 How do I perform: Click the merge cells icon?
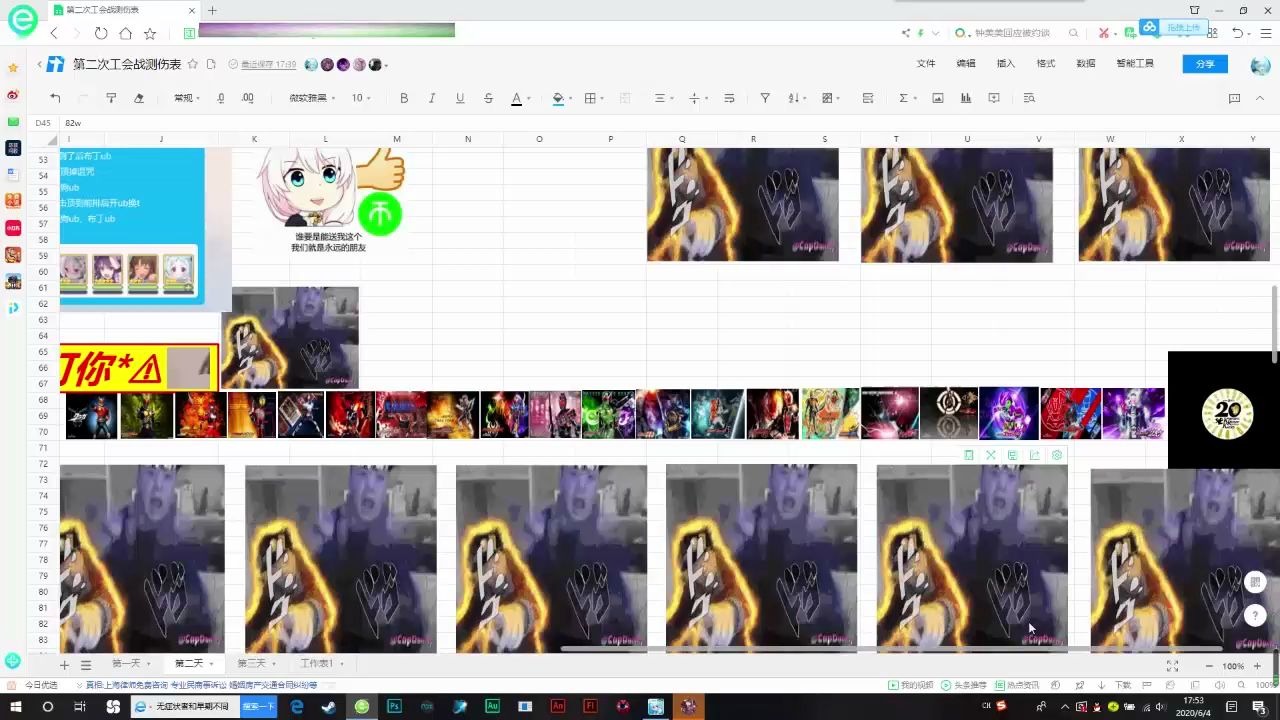[625, 98]
